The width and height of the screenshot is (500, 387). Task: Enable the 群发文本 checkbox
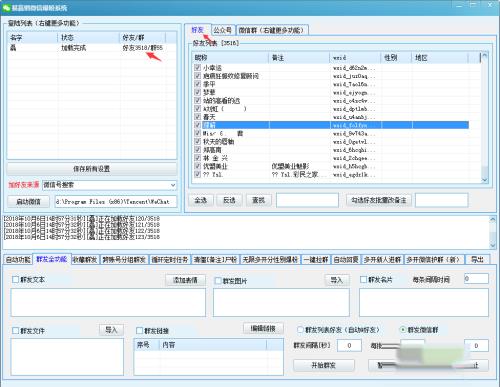coord(15,279)
